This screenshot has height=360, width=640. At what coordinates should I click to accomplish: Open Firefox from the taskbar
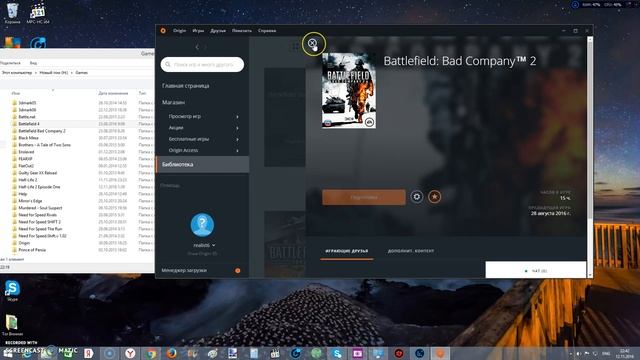point(171,353)
